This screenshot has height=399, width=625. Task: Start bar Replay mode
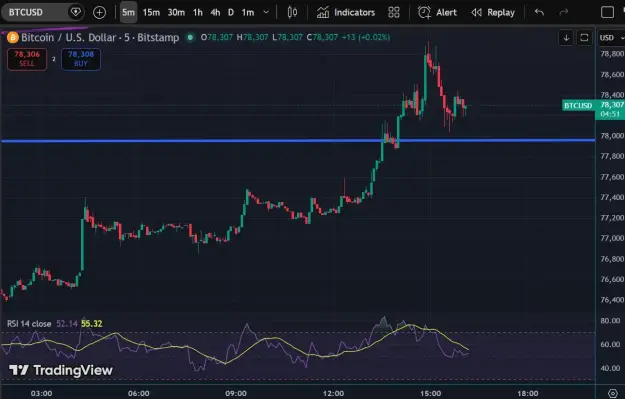click(x=493, y=12)
